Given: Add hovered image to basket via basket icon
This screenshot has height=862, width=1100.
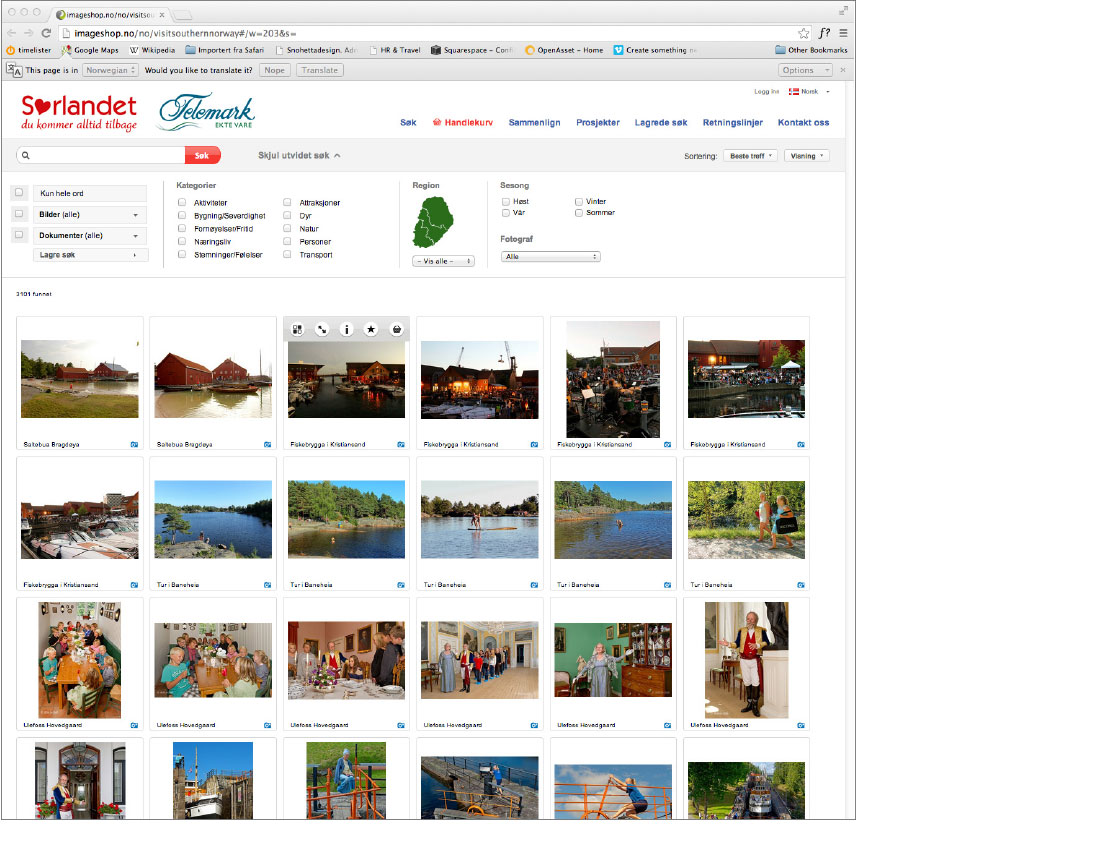Looking at the screenshot, I should pos(396,329).
